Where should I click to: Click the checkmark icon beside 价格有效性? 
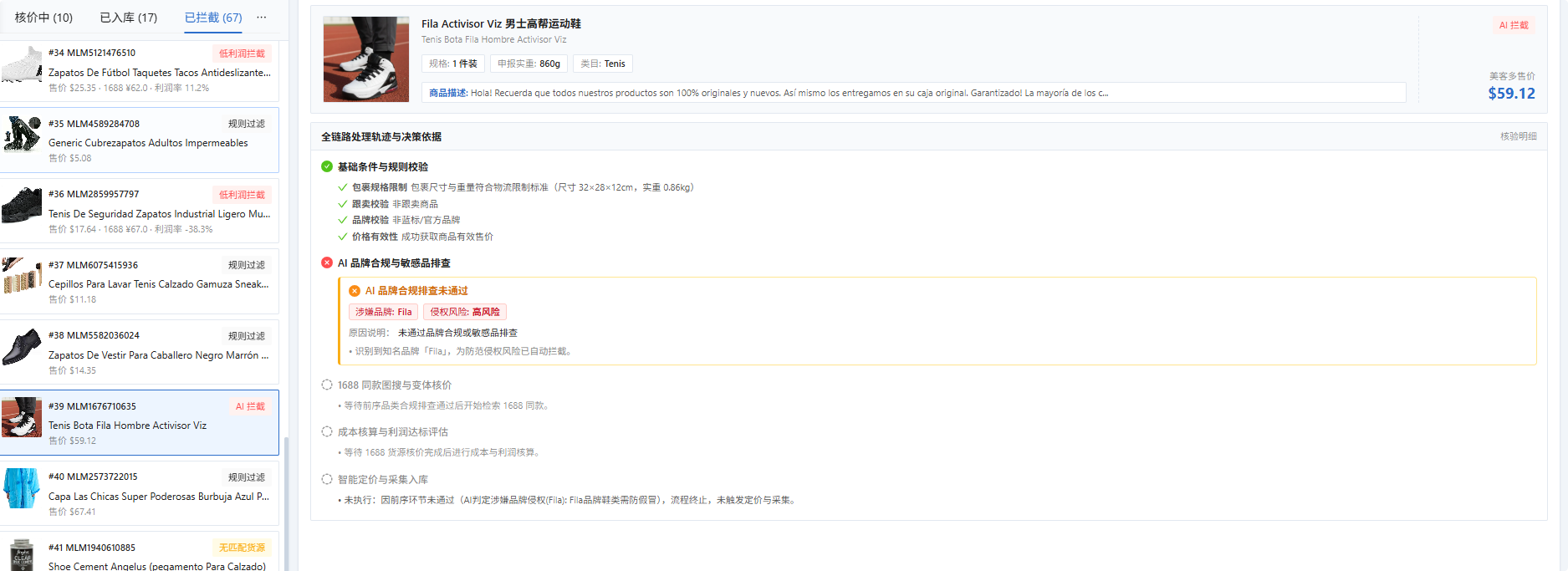[342, 237]
